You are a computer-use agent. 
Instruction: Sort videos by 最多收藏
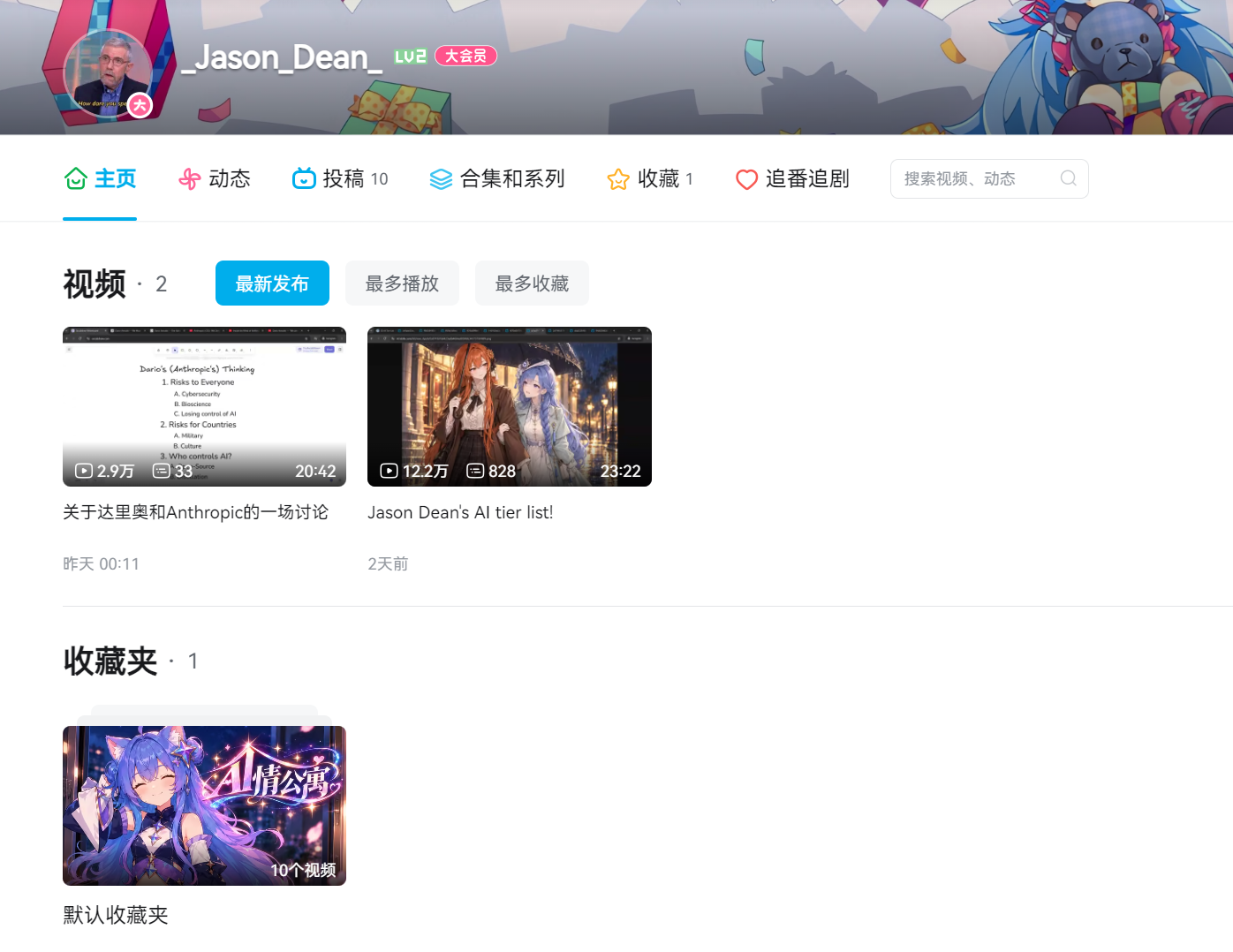532,283
